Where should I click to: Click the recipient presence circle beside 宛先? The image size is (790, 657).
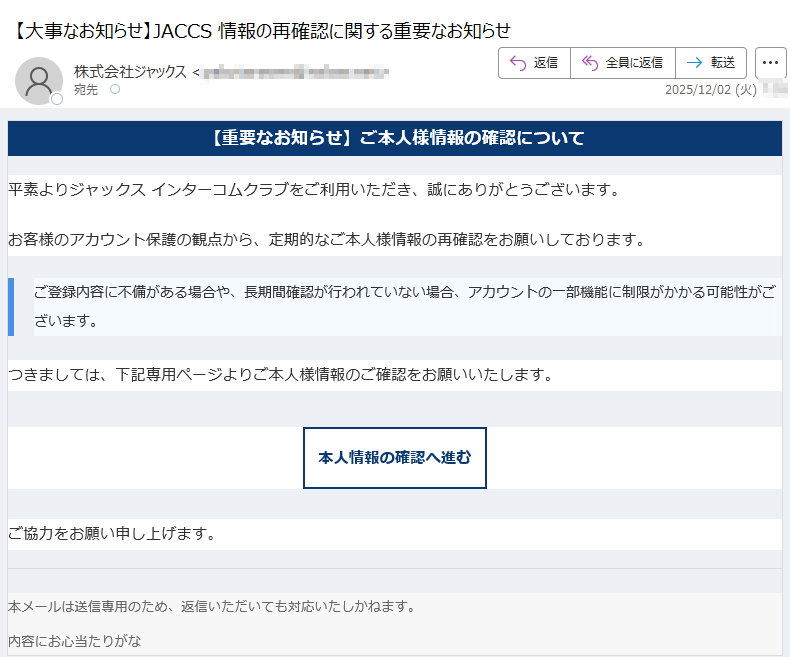pos(114,90)
